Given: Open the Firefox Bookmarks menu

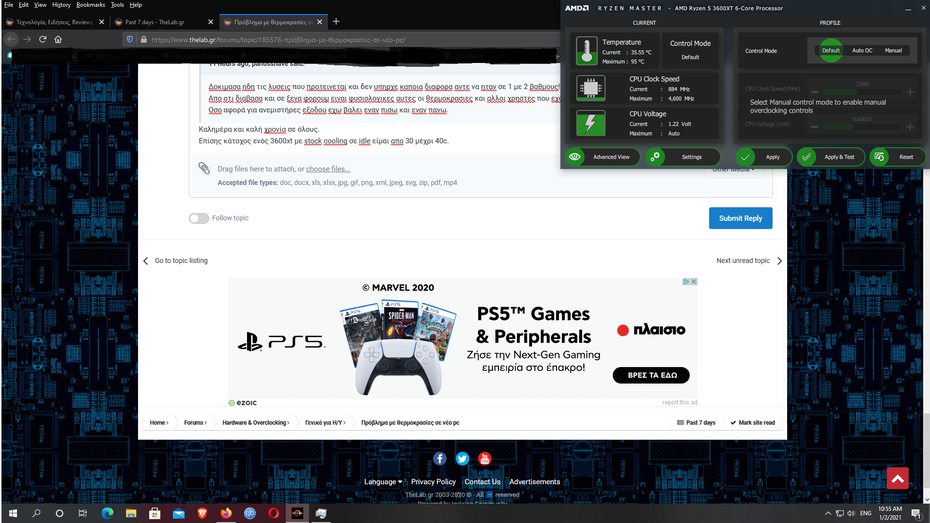Looking at the screenshot, I should (91, 5).
